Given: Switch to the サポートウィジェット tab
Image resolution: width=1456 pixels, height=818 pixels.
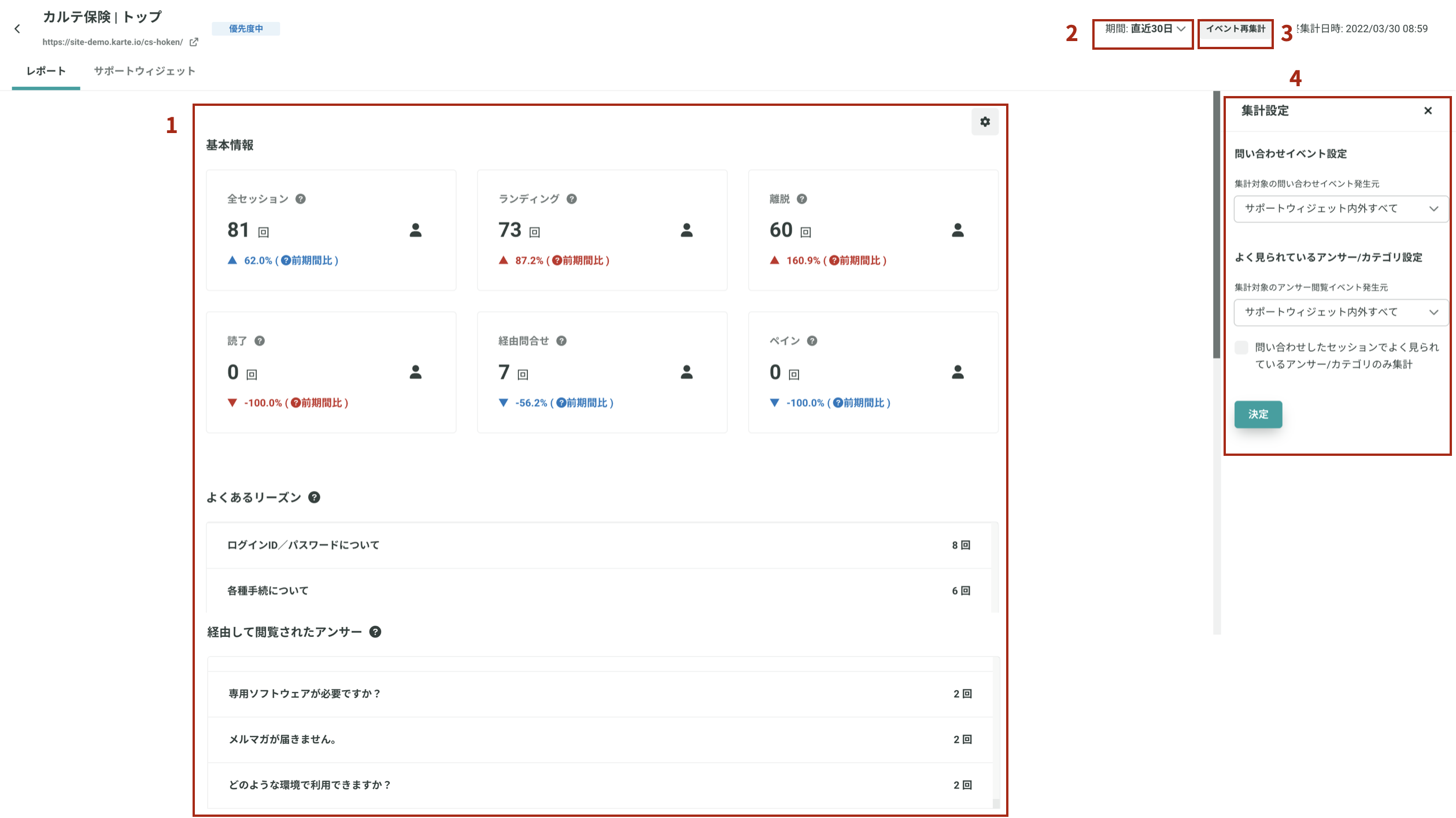Looking at the screenshot, I should (x=145, y=71).
